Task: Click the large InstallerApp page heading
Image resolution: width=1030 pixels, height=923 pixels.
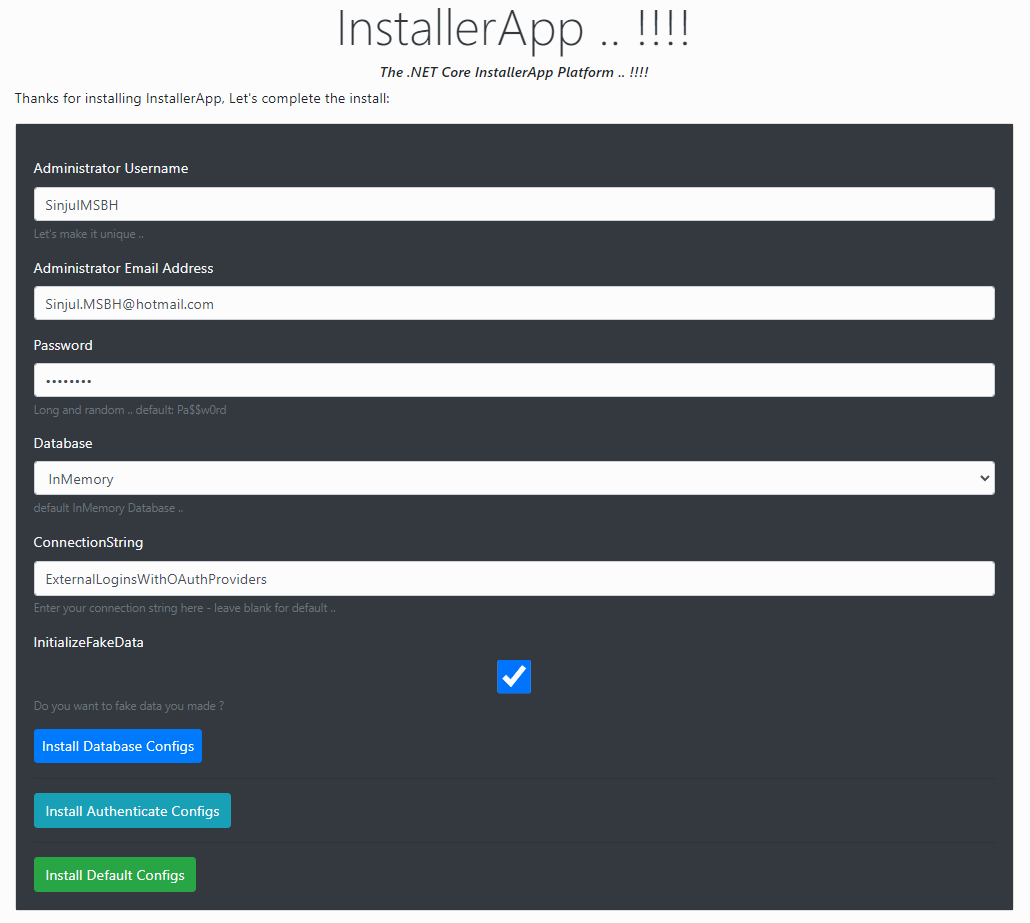Action: click(513, 30)
